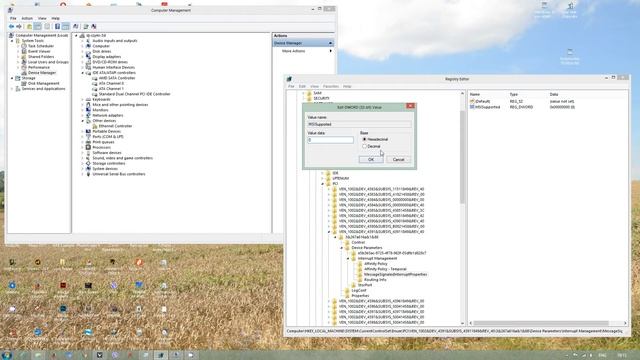Image resolution: width=640 pixels, height=360 pixels.
Task: Select Standard Dual Channel PCI IDE Controller
Action: point(134,94)
